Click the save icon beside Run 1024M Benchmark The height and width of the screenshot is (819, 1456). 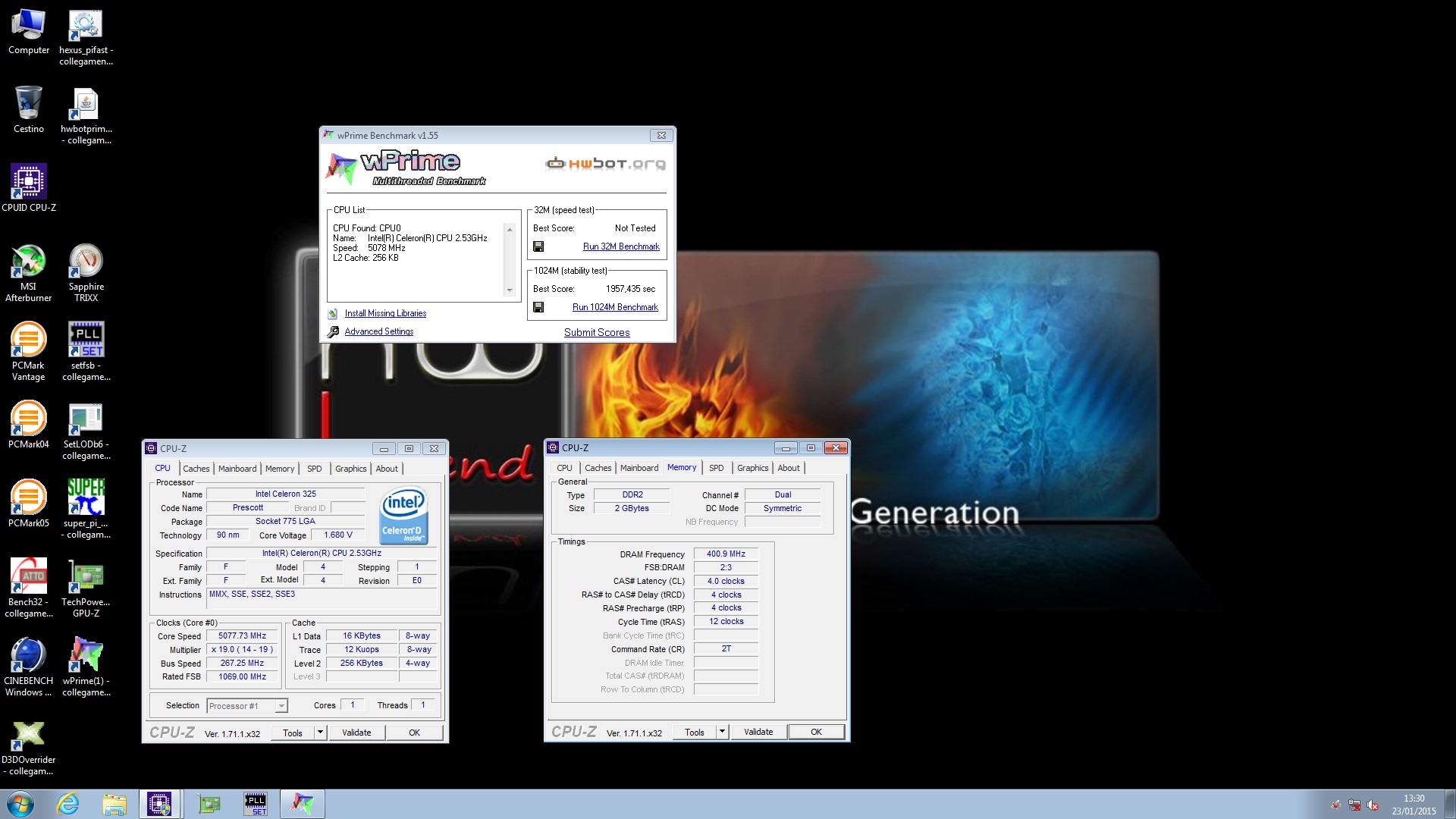pos(538,307)
